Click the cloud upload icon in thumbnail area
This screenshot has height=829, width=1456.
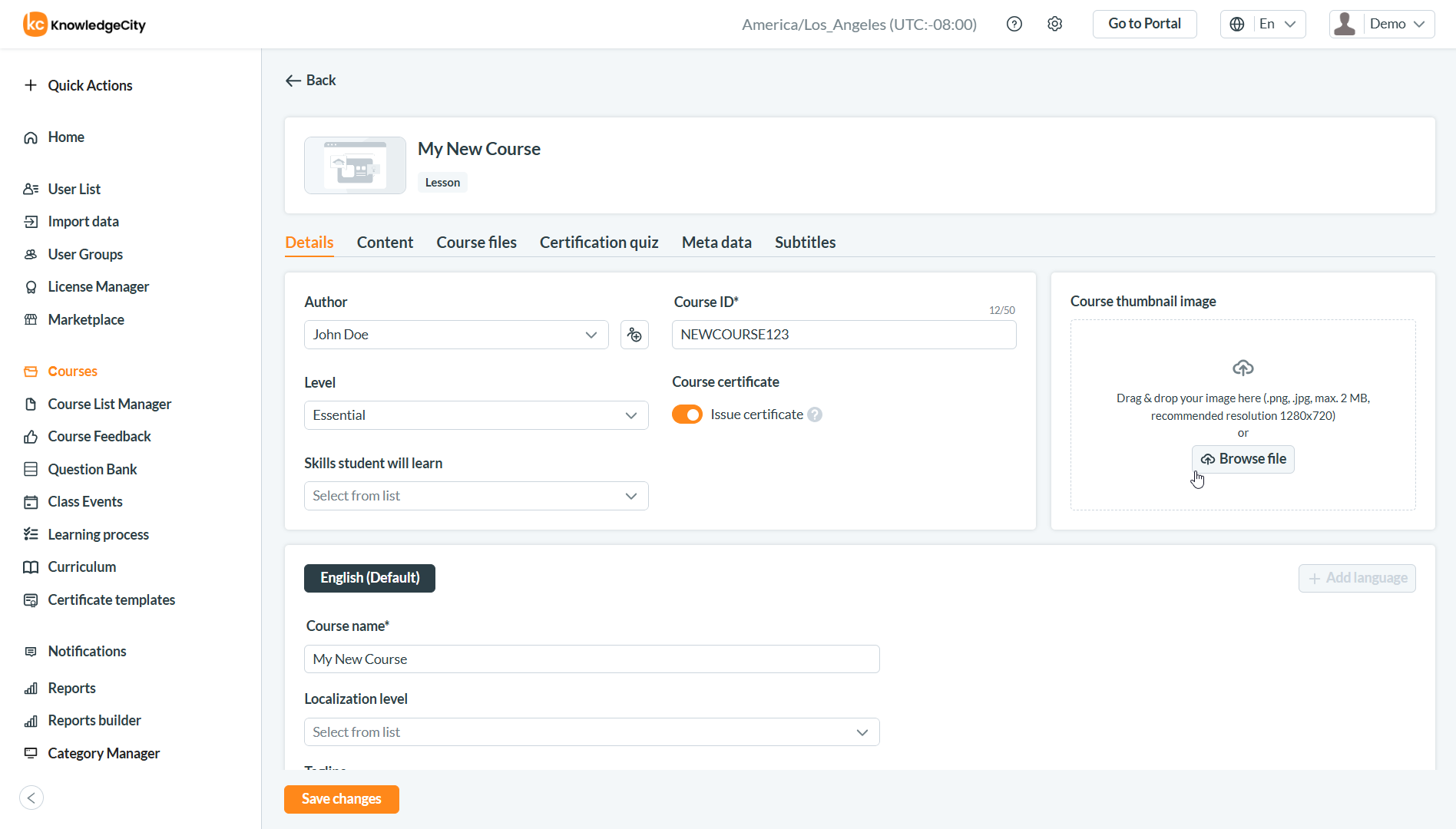[x=1243, y=368]
